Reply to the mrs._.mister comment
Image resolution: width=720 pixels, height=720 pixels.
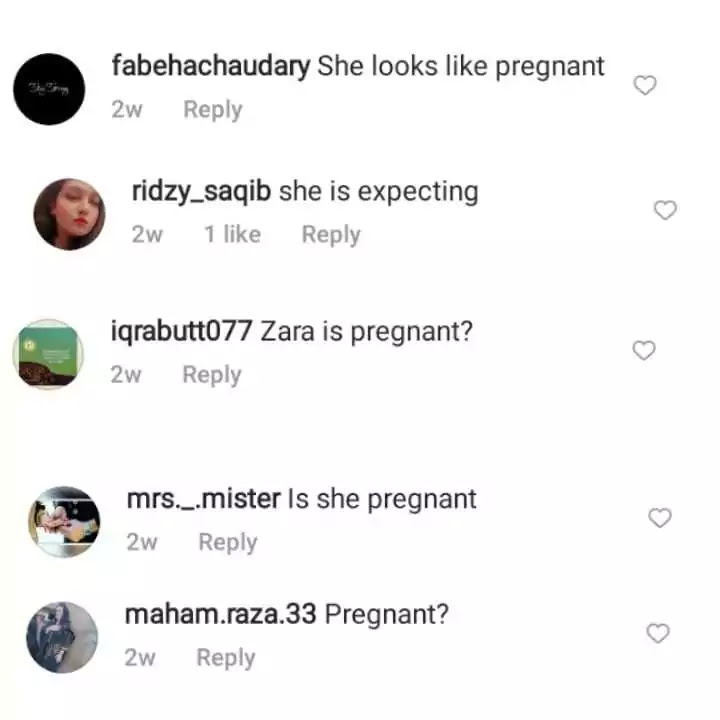point(228,543)
